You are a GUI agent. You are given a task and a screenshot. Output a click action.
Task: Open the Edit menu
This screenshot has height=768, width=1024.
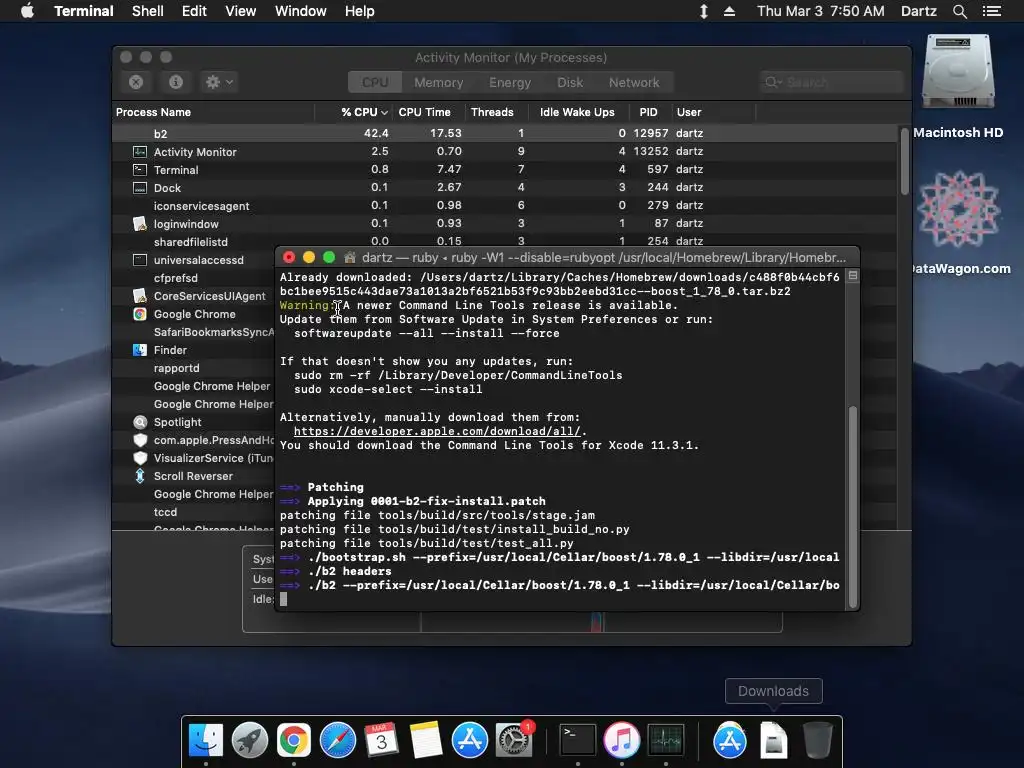194,11
